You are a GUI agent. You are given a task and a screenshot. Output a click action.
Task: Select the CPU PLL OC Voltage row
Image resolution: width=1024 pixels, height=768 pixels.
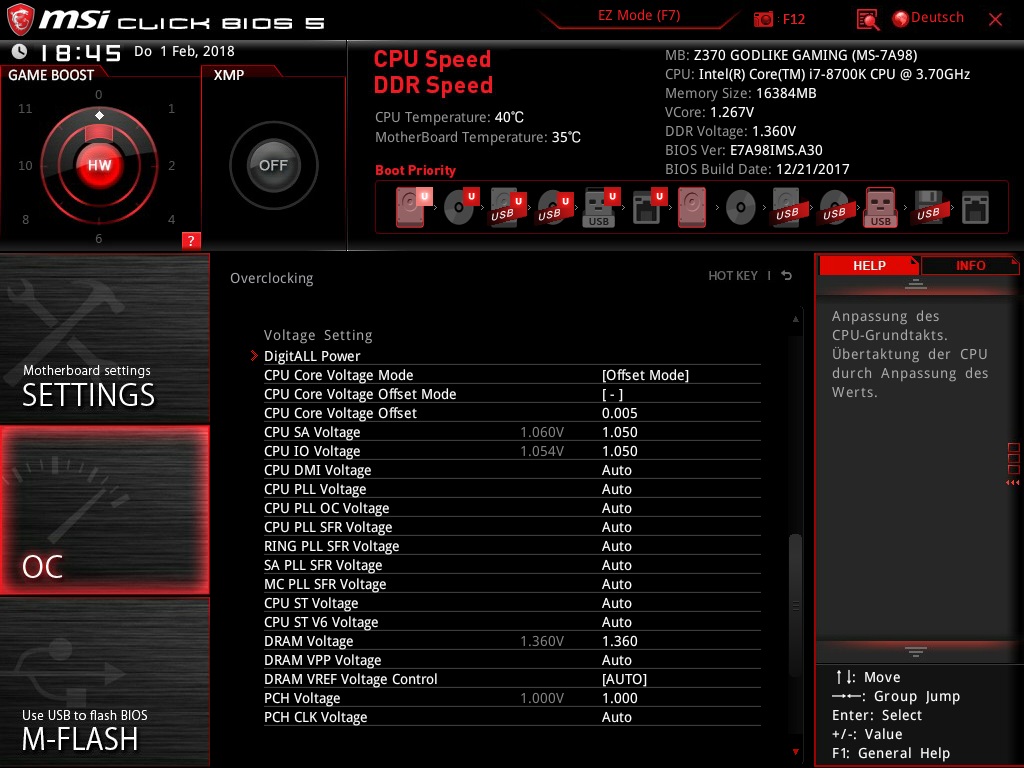[512, 507]
